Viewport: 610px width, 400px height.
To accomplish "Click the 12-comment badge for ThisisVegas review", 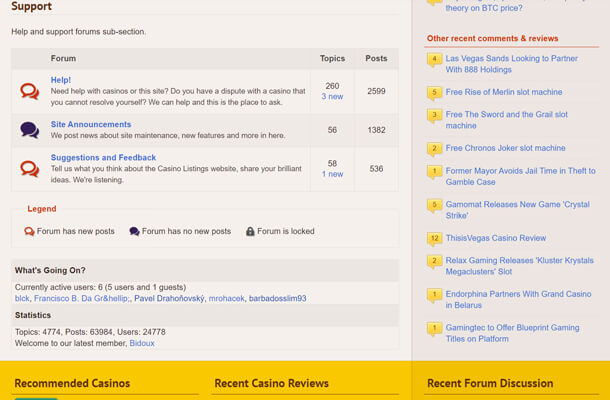I will click(x=435, y=239).
